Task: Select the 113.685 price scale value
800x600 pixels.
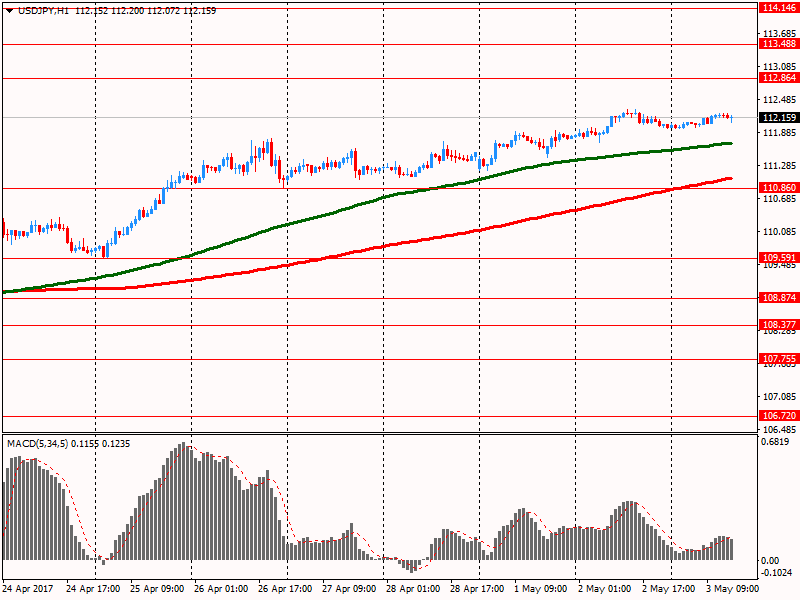Action: [x=779, y=34]
